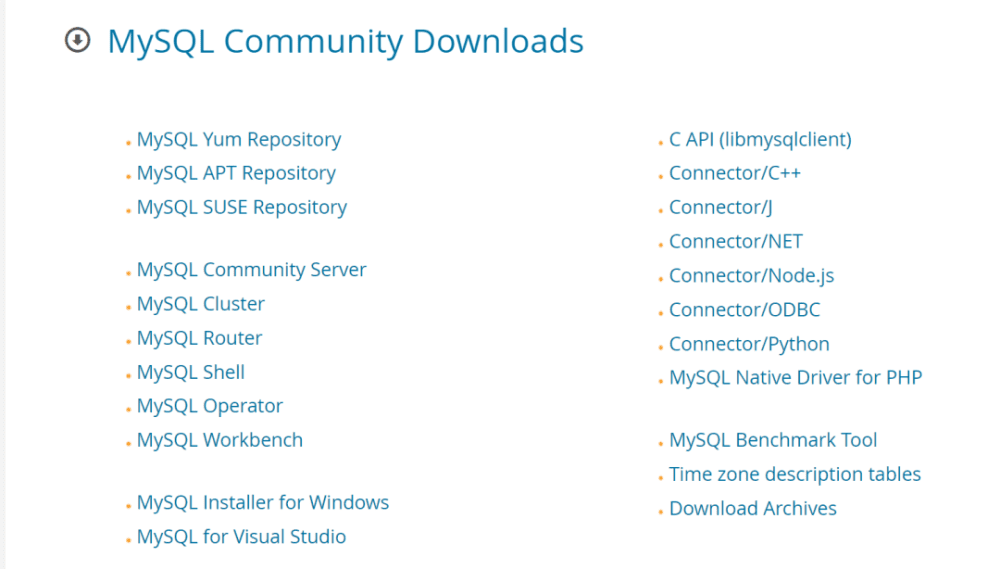Click the download arrow icon beside the title
1000x569 pixels.
(77, 41)
